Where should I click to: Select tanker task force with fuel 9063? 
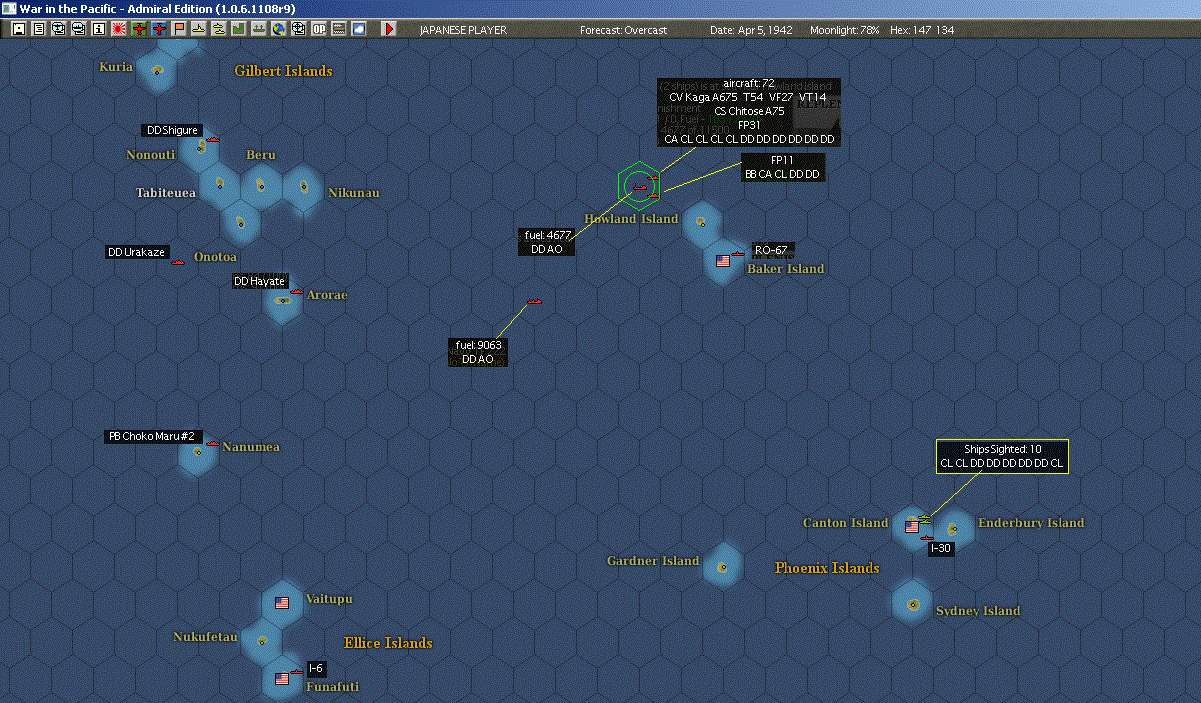[534, 301]
